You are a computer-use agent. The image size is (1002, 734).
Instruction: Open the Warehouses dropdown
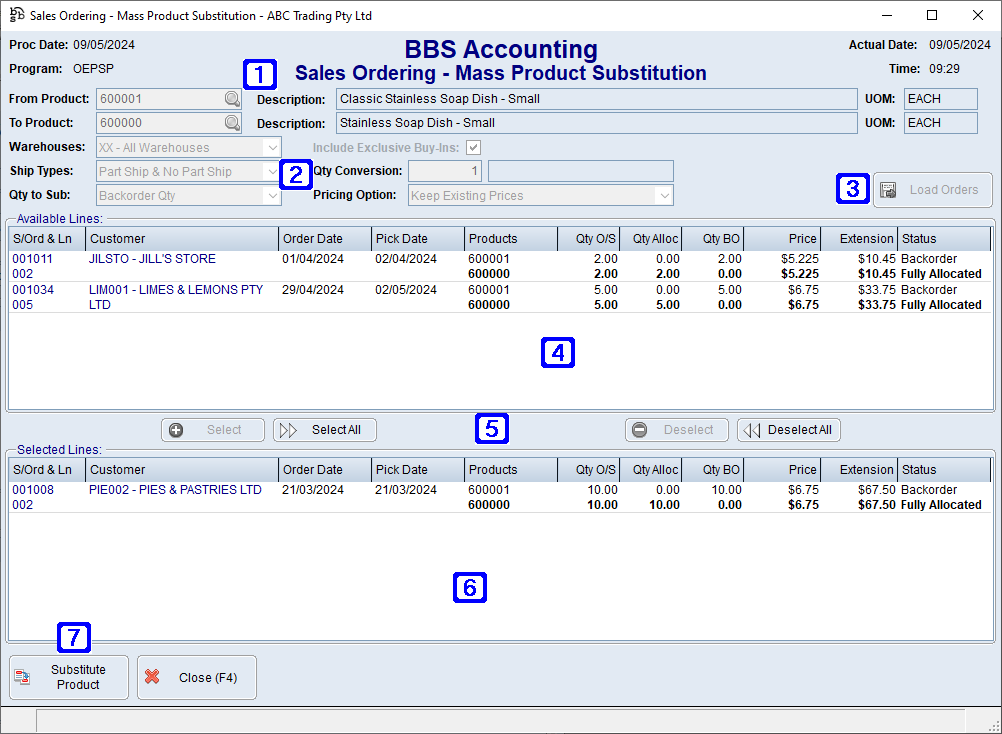click(271, 147)
